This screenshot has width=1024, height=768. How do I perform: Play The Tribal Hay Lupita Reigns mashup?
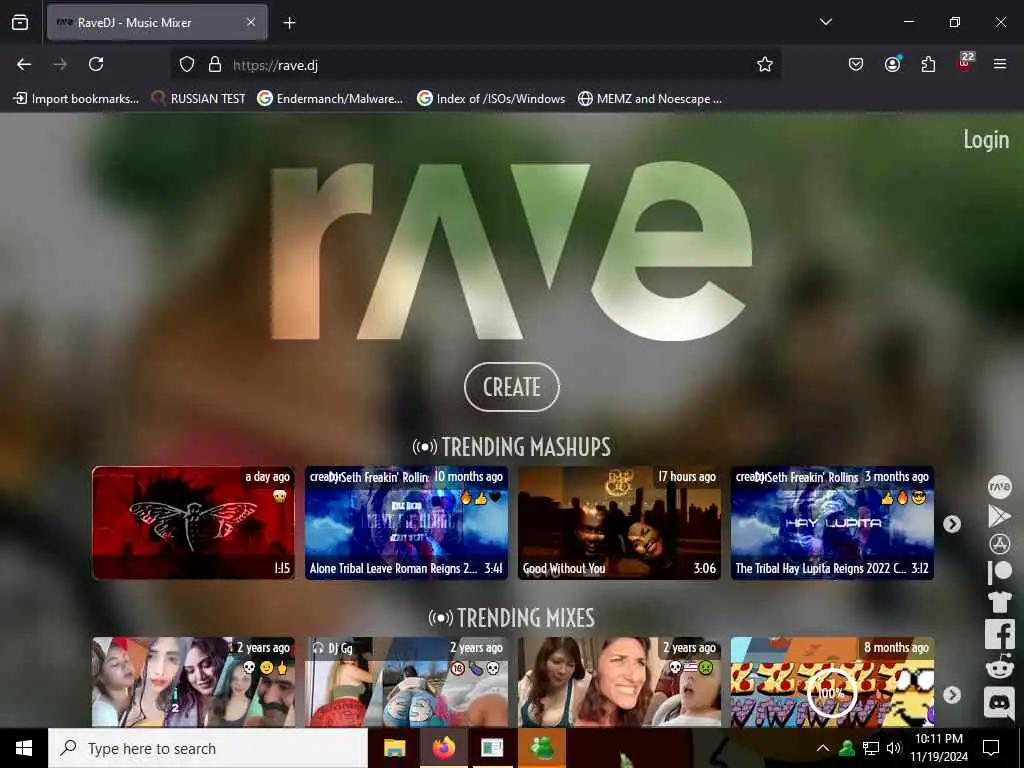pos(832,523)
